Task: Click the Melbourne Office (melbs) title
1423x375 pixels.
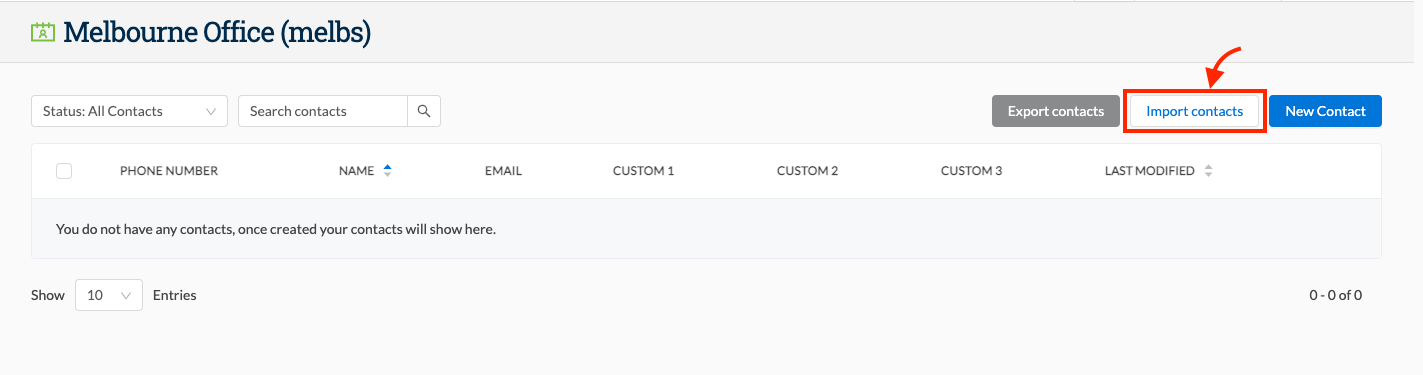Action: 217,32
